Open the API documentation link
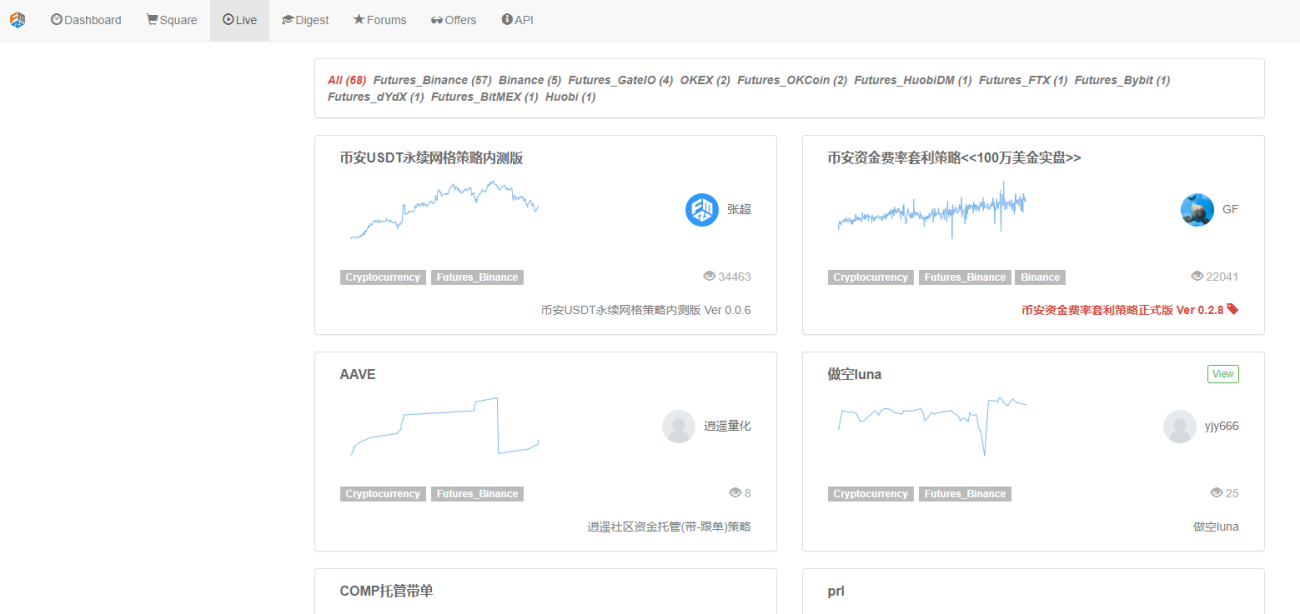The height and width of the screenshot is (614, 1300). pyautogui.click(x=517, y=20)
